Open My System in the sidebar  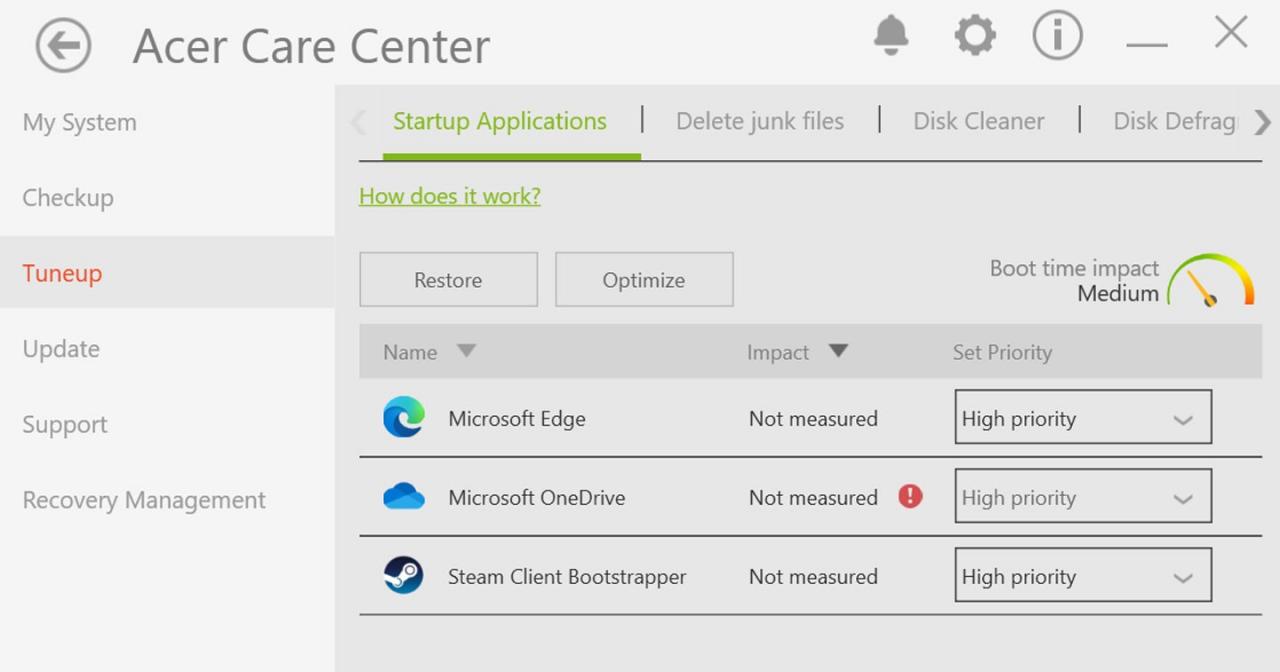(80, 123)
